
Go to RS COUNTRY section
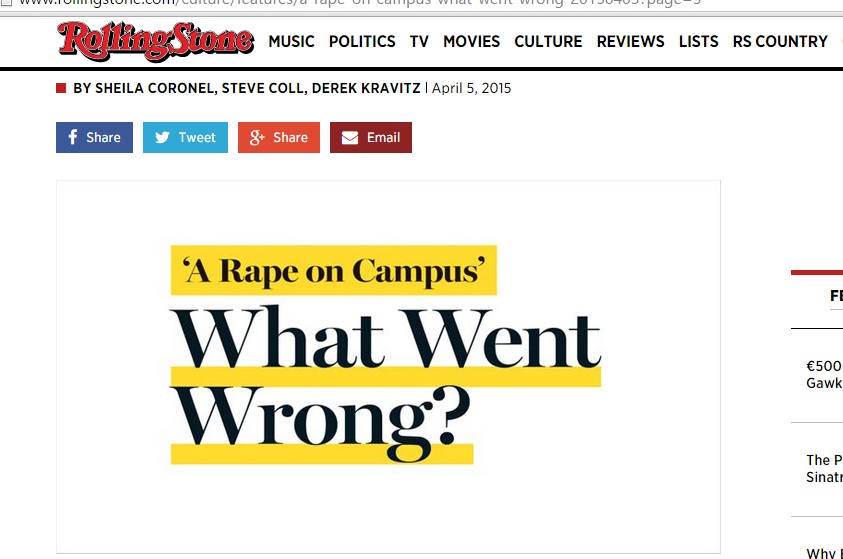(780, 42)
